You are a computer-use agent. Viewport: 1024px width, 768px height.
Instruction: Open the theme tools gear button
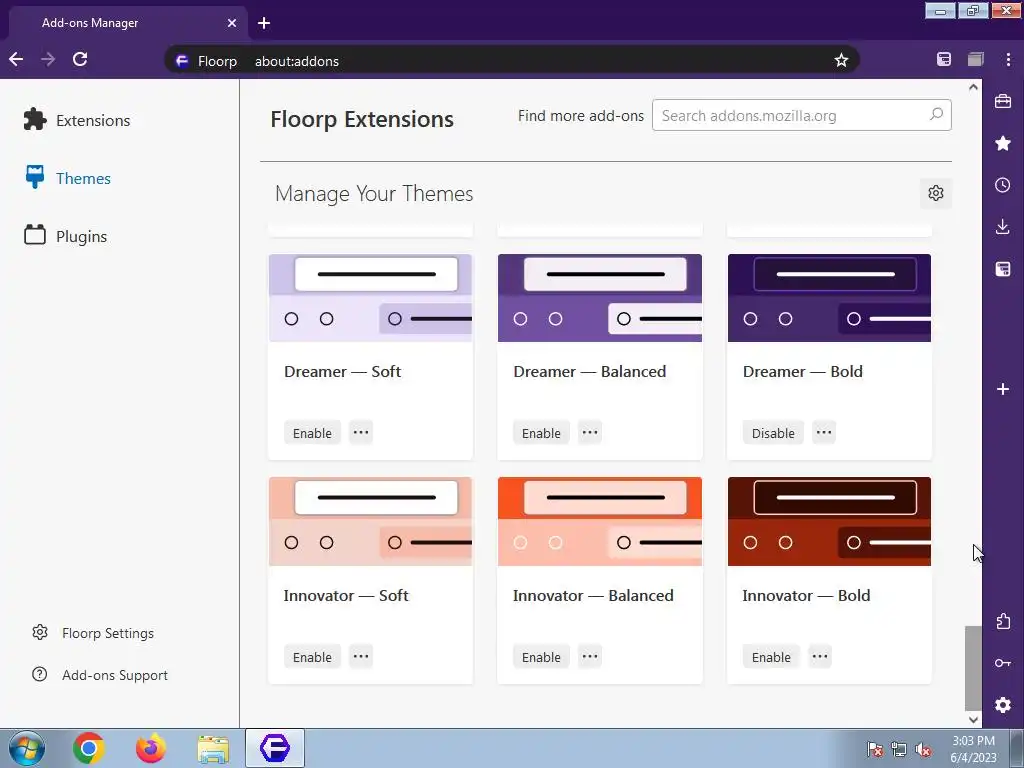(936, 193)
